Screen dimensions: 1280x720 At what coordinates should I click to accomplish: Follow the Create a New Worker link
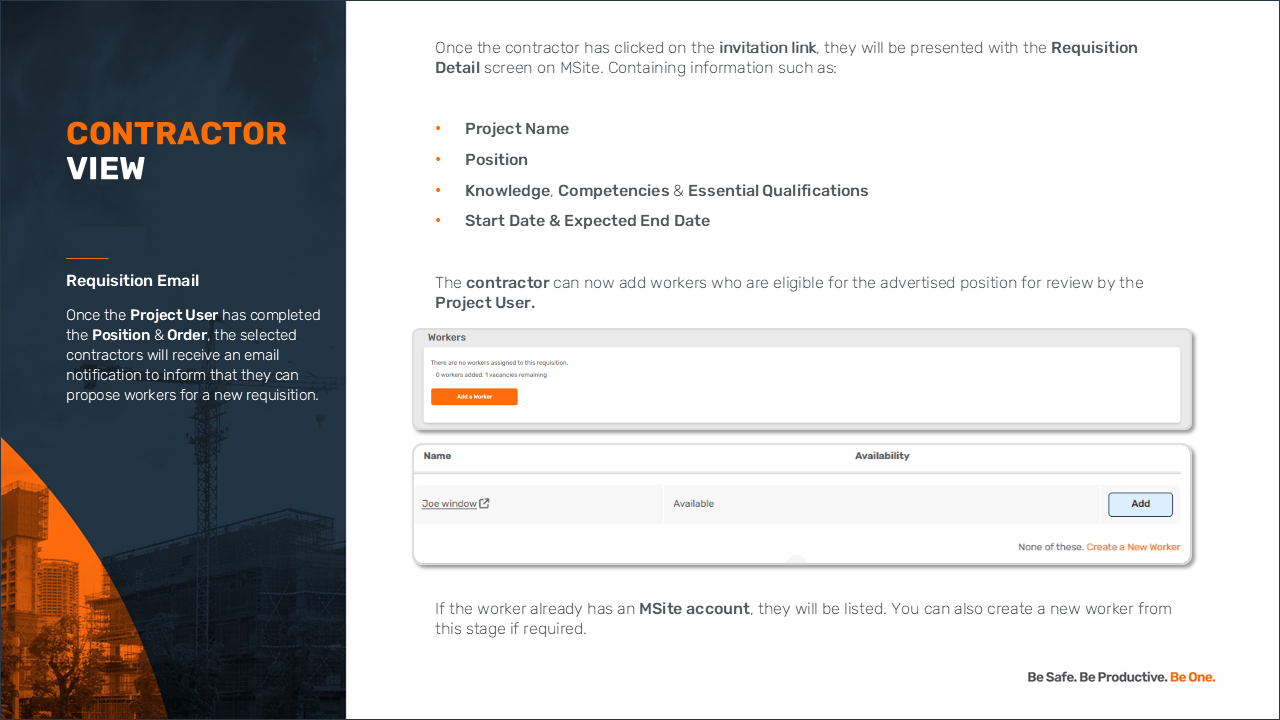click(x=1133, y=547)
